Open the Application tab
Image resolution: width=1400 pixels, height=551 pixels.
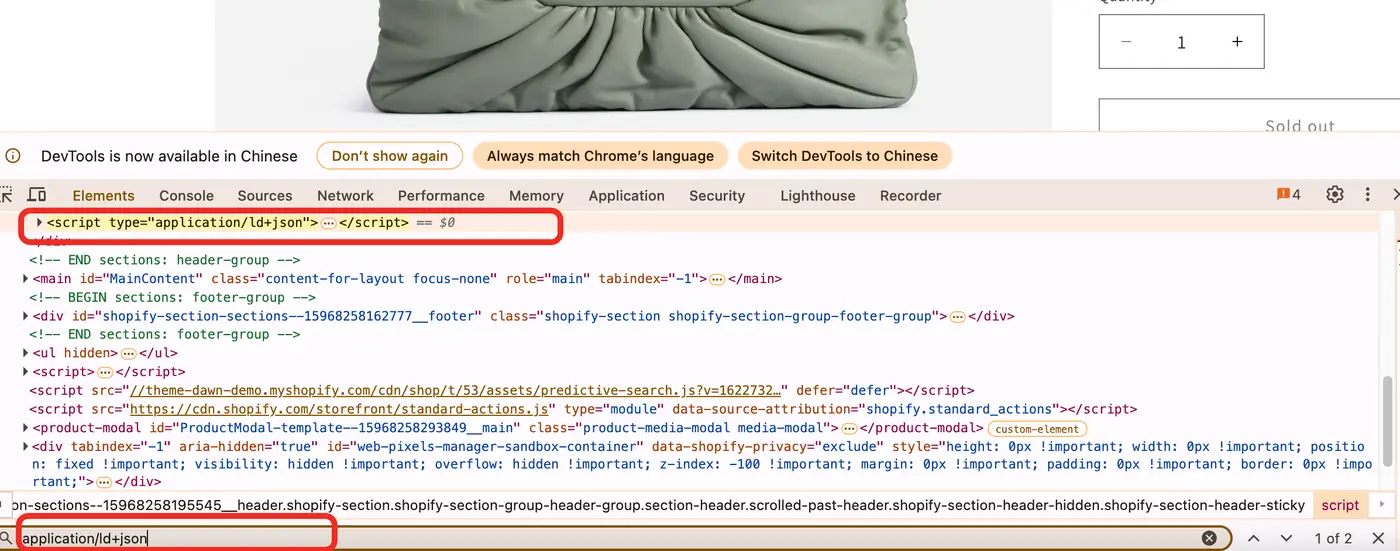[x=627, y=196]
